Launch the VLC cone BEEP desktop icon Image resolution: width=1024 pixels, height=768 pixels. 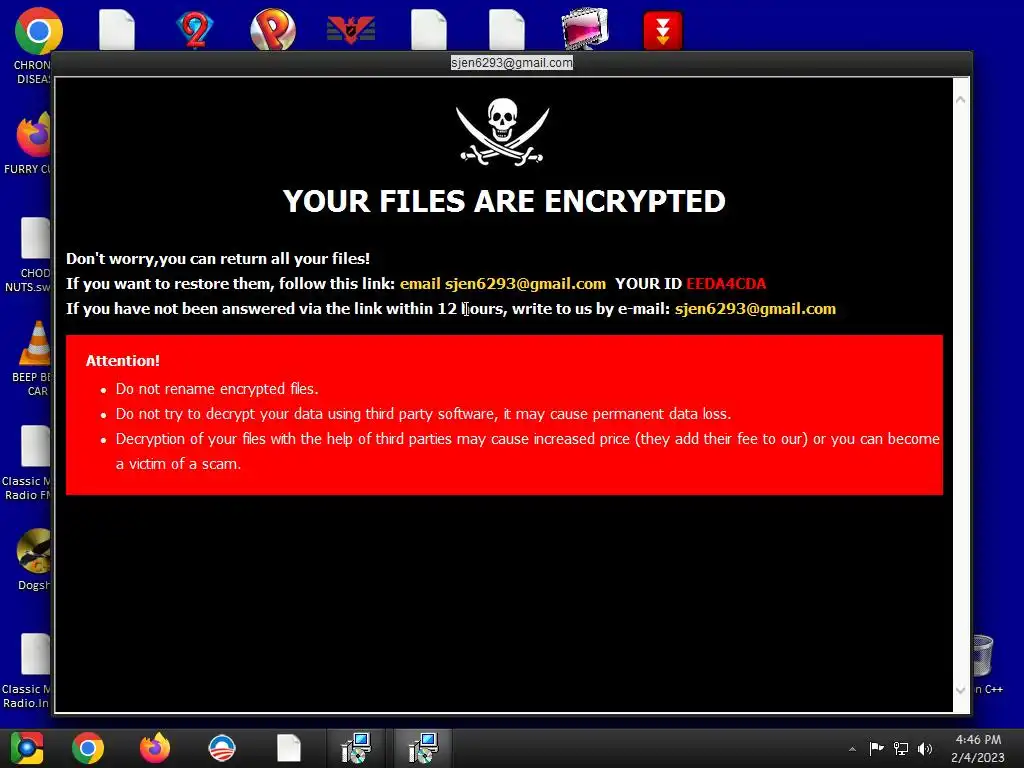(x=35, y=344)
